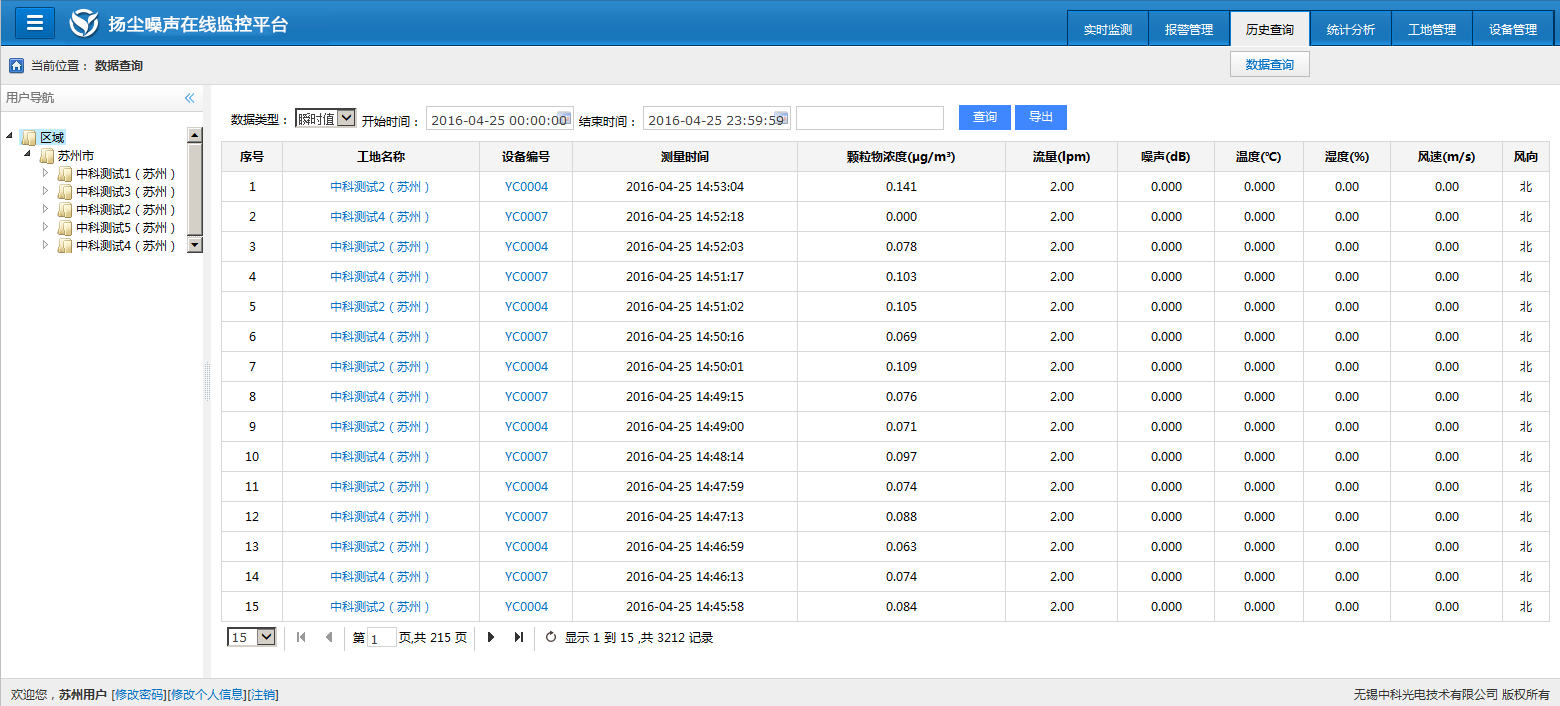Export data with 导出 button
Image resolution: width=1560 pixels, height=706 pixels.
point(1040,117)
